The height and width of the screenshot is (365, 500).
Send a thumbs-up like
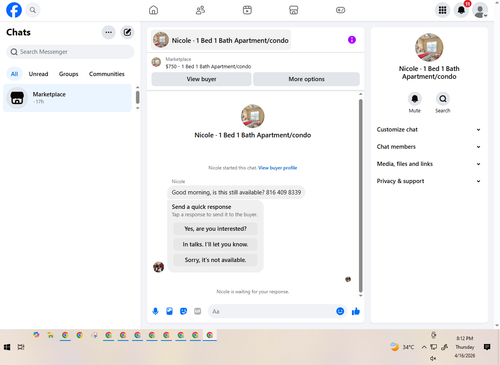click(x=356, y=311)
